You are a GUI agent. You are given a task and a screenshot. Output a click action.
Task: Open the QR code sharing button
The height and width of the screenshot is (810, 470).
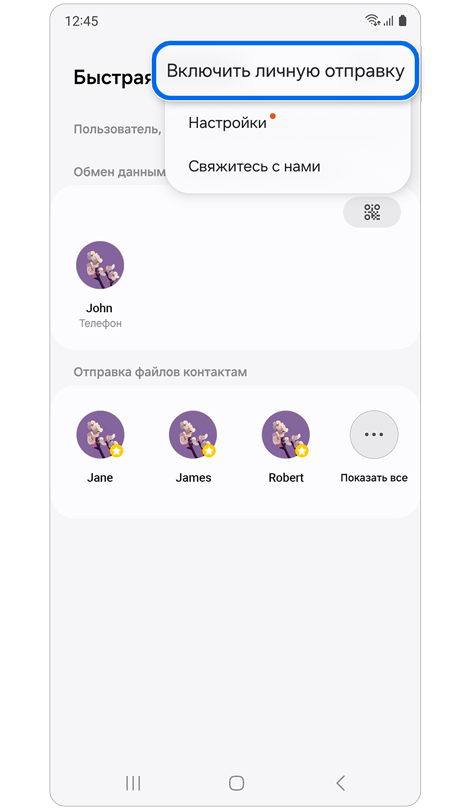[372, 212]
